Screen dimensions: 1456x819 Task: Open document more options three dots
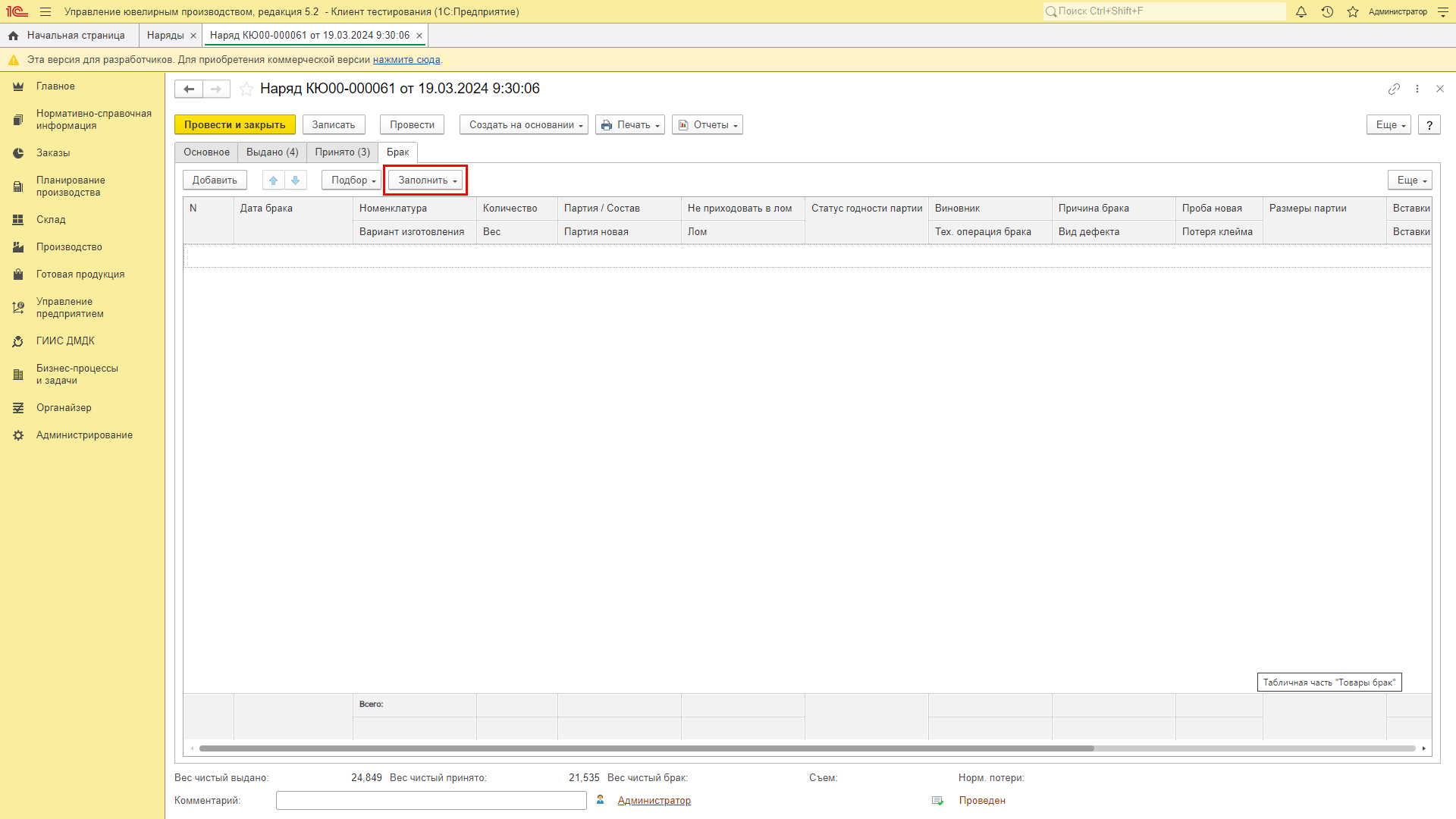(x=1417, y=89)
